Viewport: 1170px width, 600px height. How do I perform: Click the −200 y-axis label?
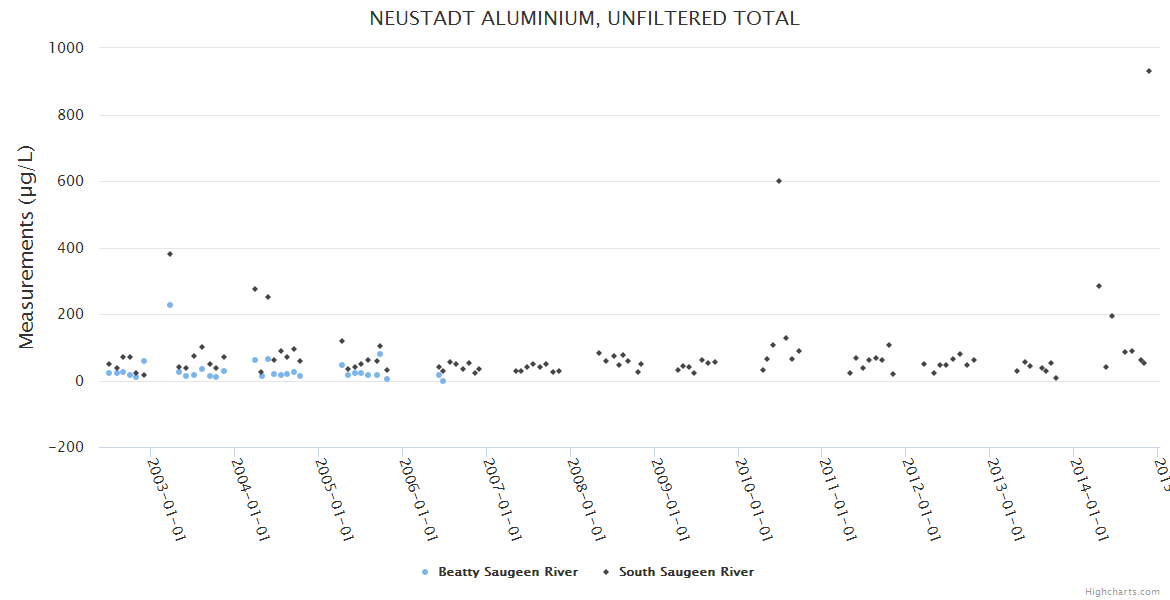pyautogui.click(x=65, y=448)
